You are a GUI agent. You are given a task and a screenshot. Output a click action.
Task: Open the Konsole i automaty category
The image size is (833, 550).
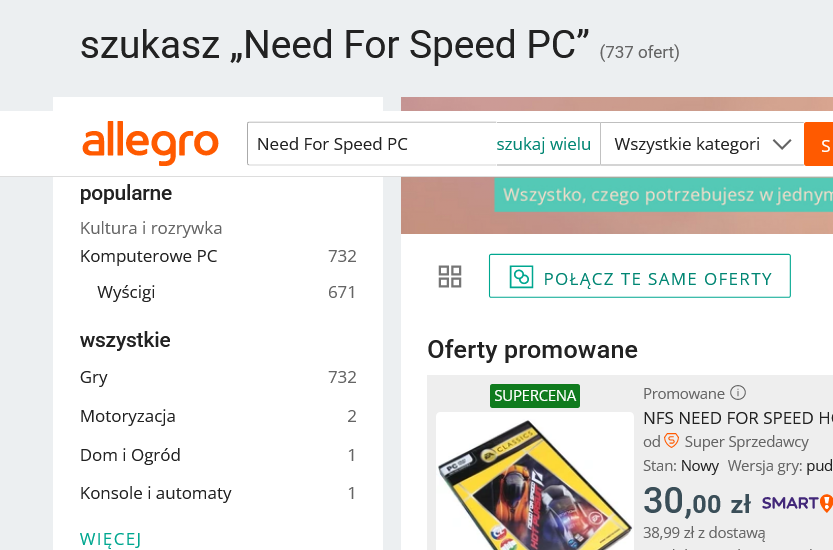[x=155, y=493]
